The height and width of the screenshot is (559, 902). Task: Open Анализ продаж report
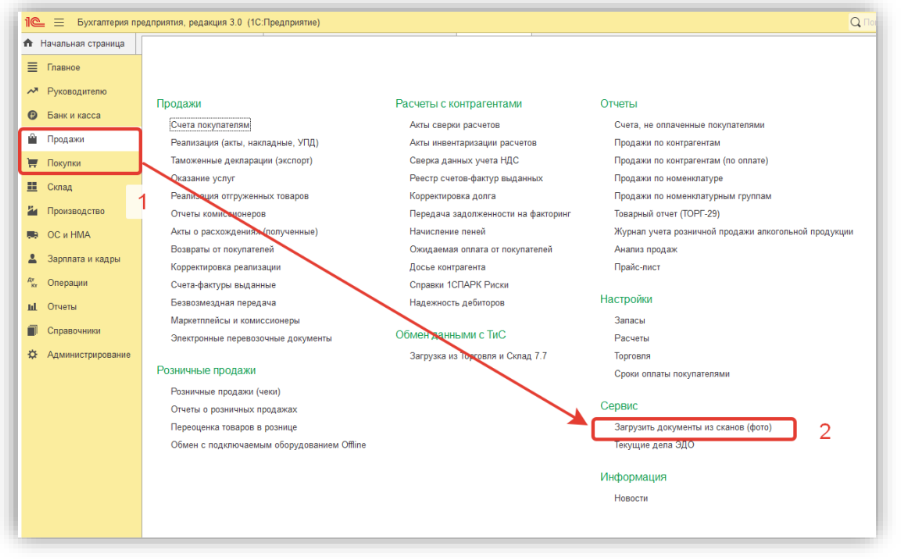(x=645, y=249)
